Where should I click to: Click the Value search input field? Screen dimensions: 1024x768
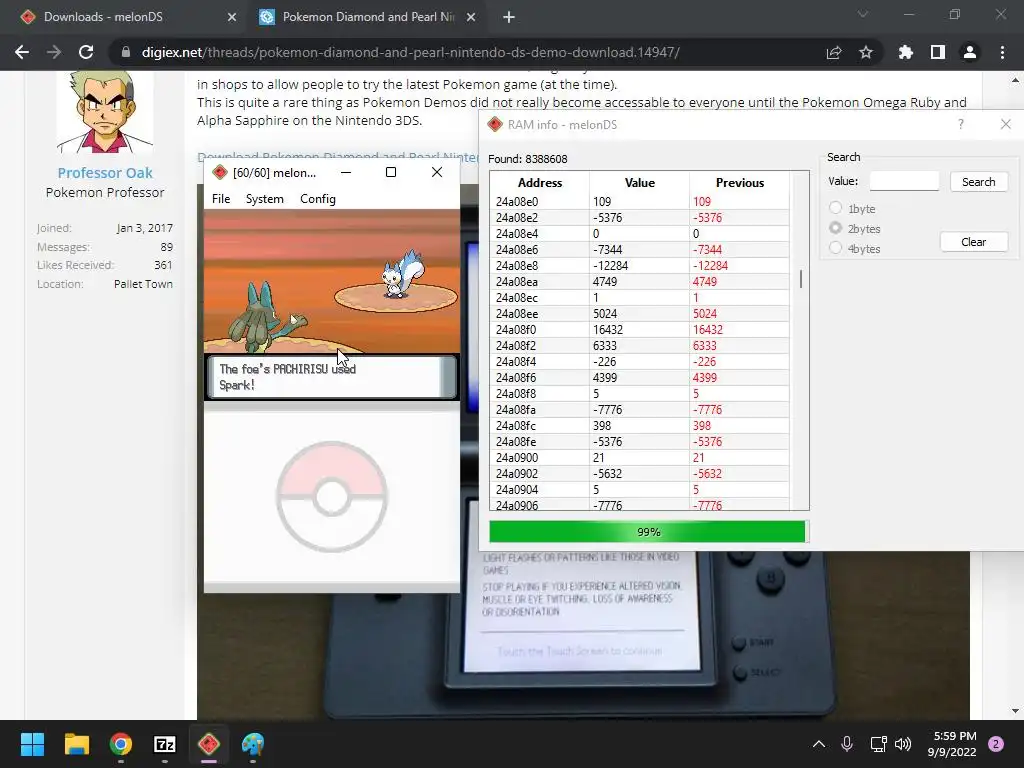click(904, 182)
